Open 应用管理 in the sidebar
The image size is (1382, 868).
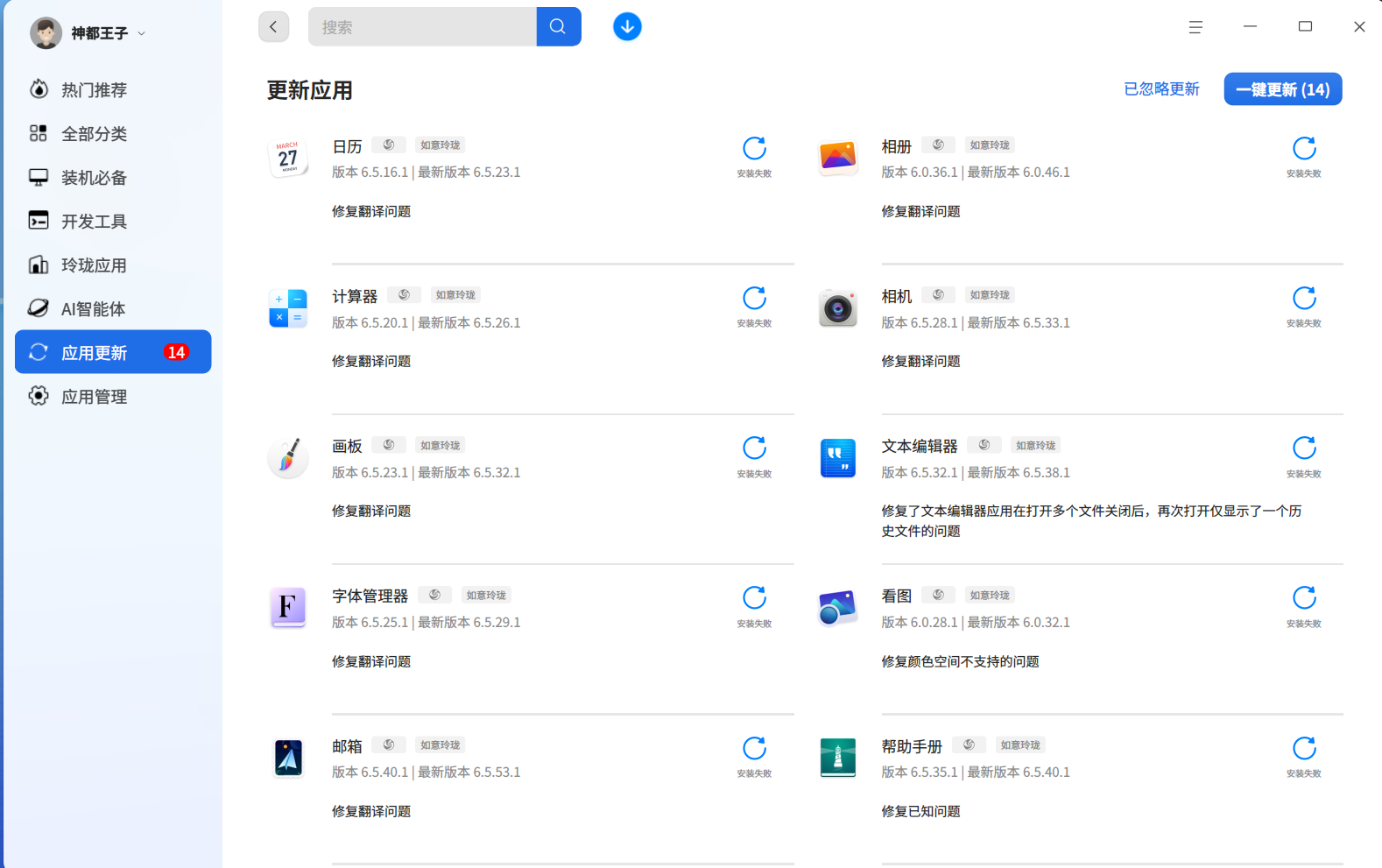(x=113, y=396)
